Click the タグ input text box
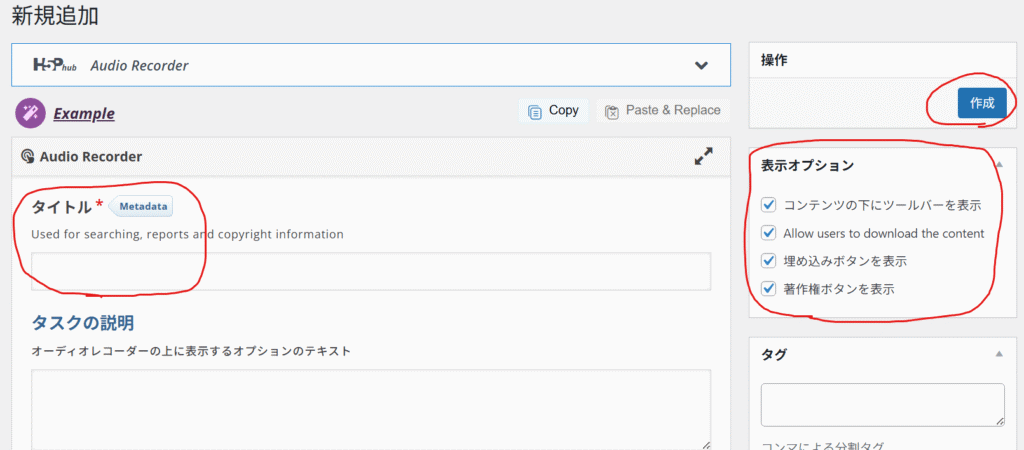 point(882,404)
